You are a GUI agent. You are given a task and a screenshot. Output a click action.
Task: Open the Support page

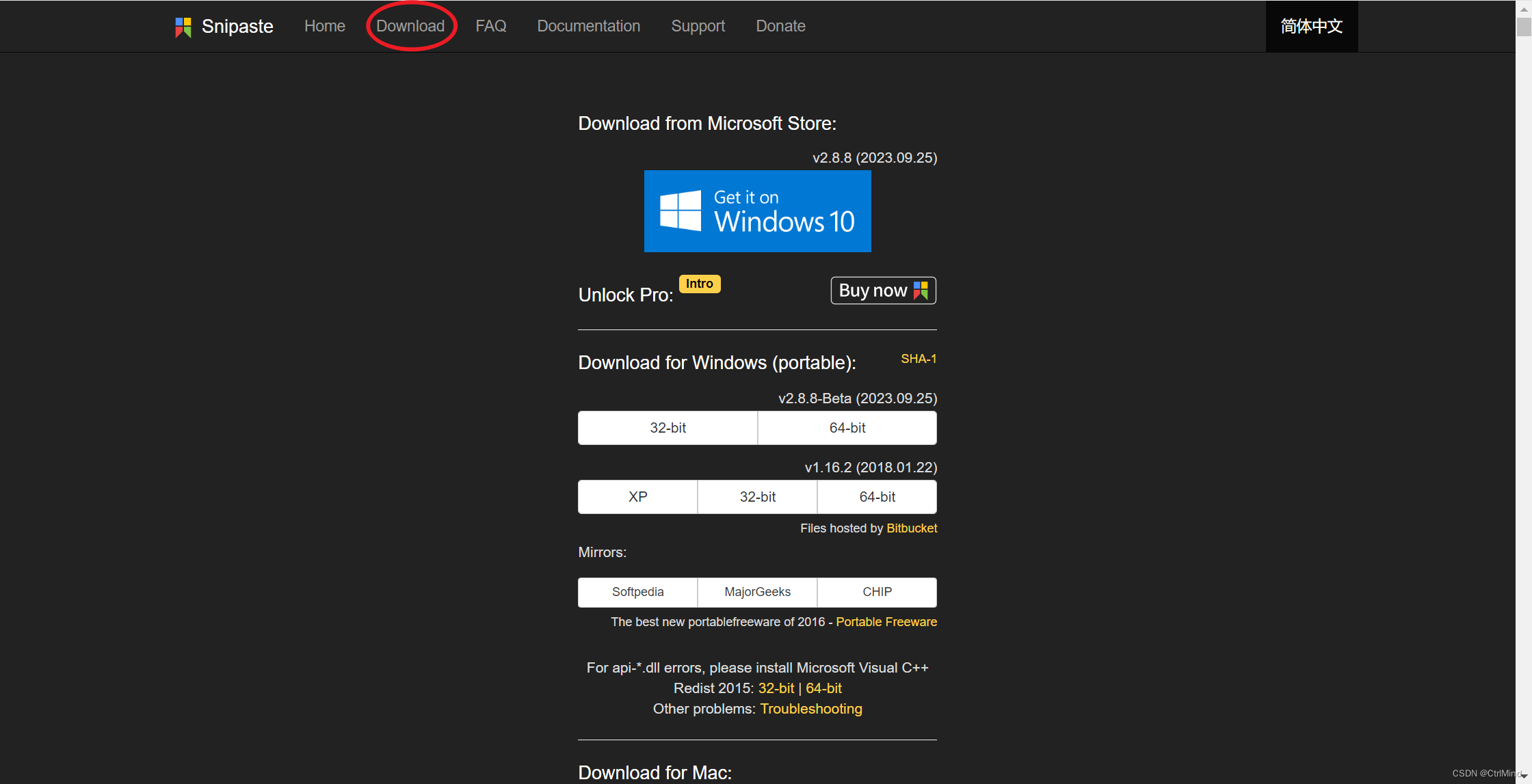(698, 26)
